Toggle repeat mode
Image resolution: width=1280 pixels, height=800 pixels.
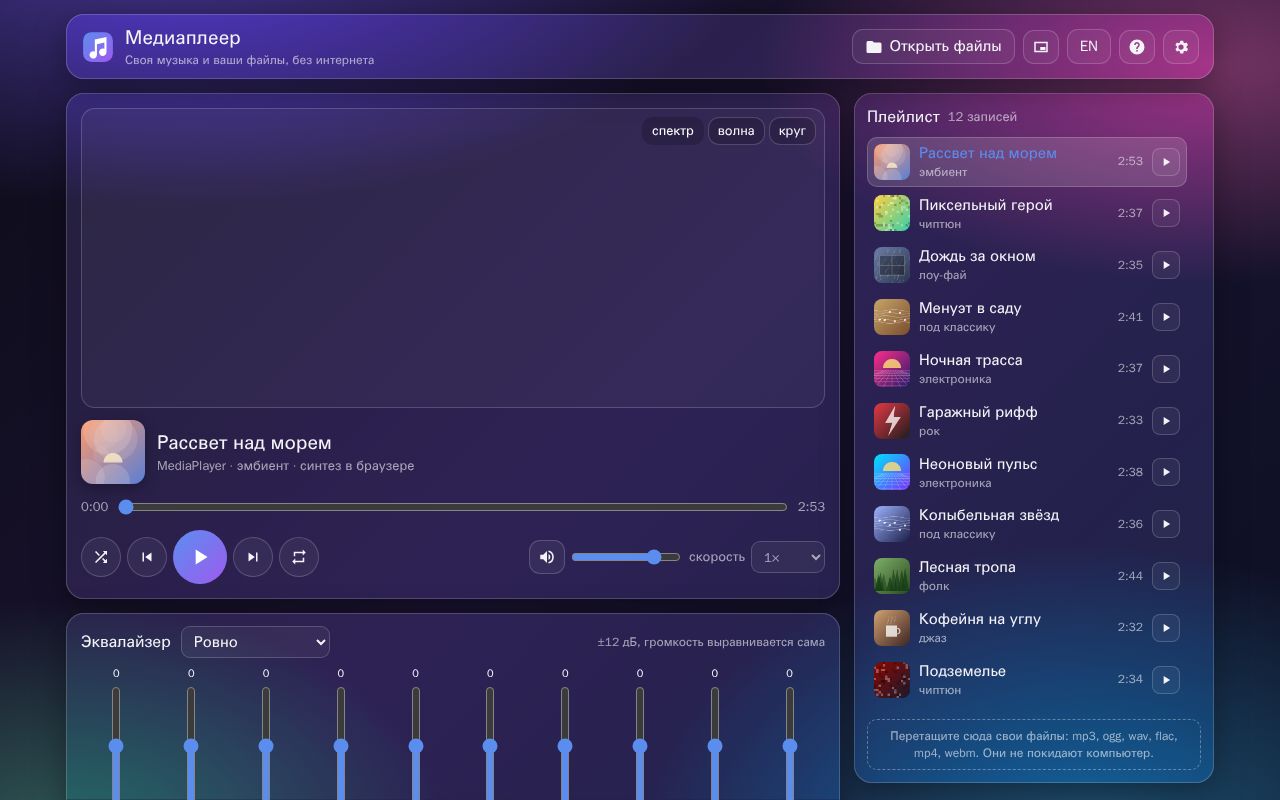299,557
